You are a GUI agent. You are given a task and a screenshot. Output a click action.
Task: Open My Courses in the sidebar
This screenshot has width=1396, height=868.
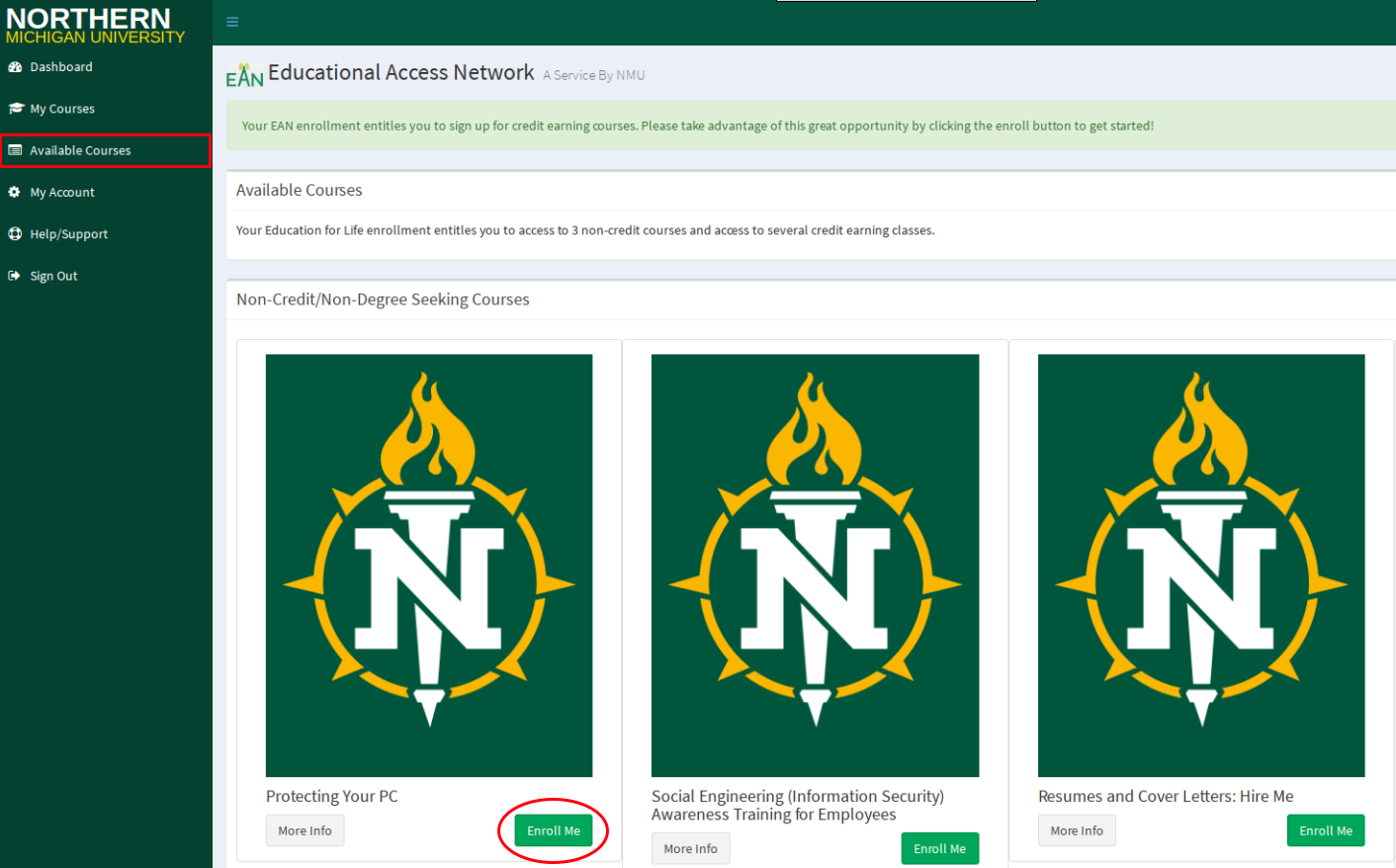[x=62, y=109]
